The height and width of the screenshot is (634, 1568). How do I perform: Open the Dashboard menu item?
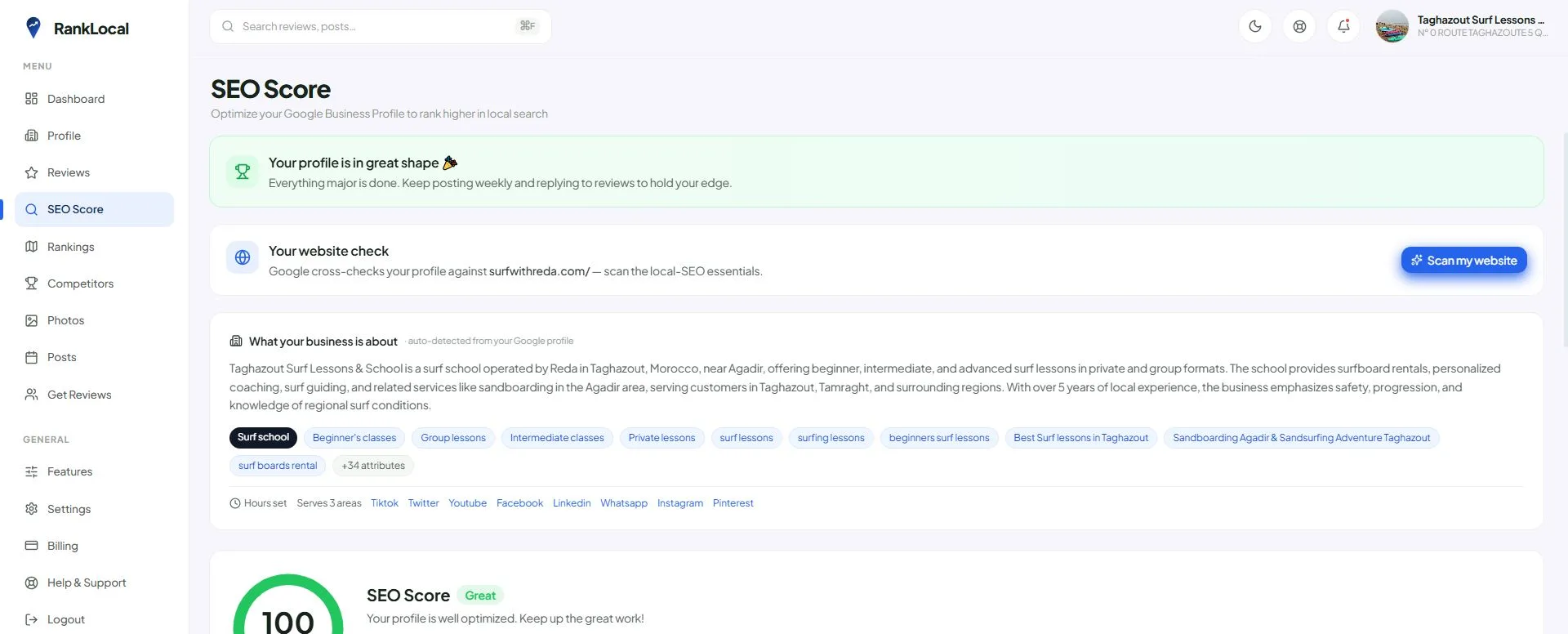(x=94, y=99)
